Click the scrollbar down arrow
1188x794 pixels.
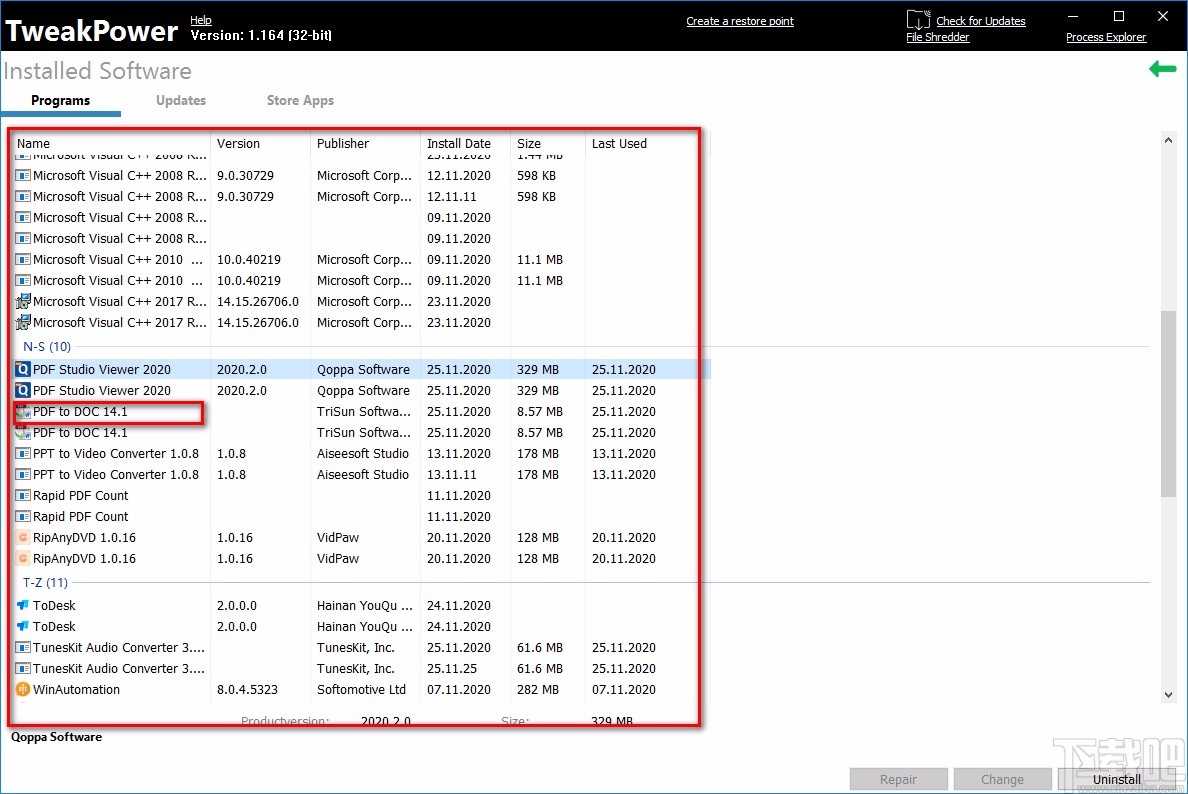tap(1168, 695)
